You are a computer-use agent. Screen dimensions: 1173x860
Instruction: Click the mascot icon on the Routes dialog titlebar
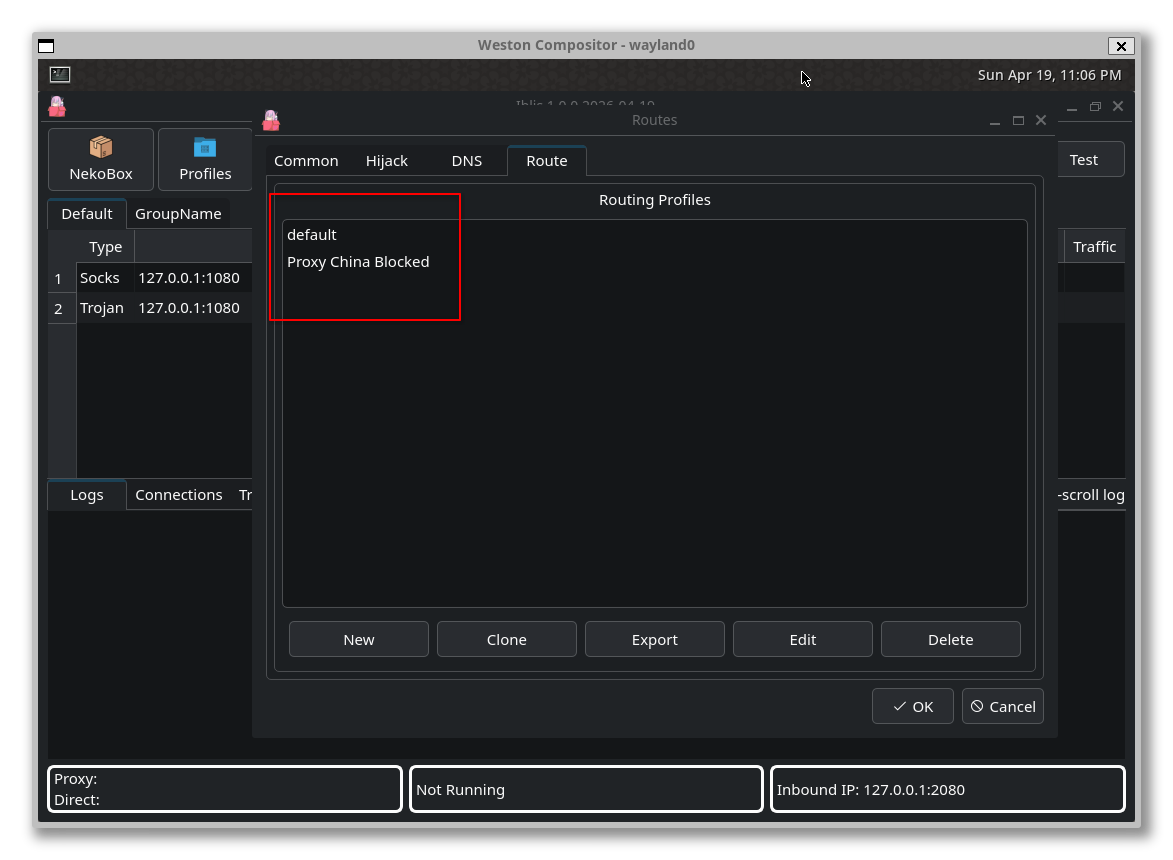coord(270,119)
